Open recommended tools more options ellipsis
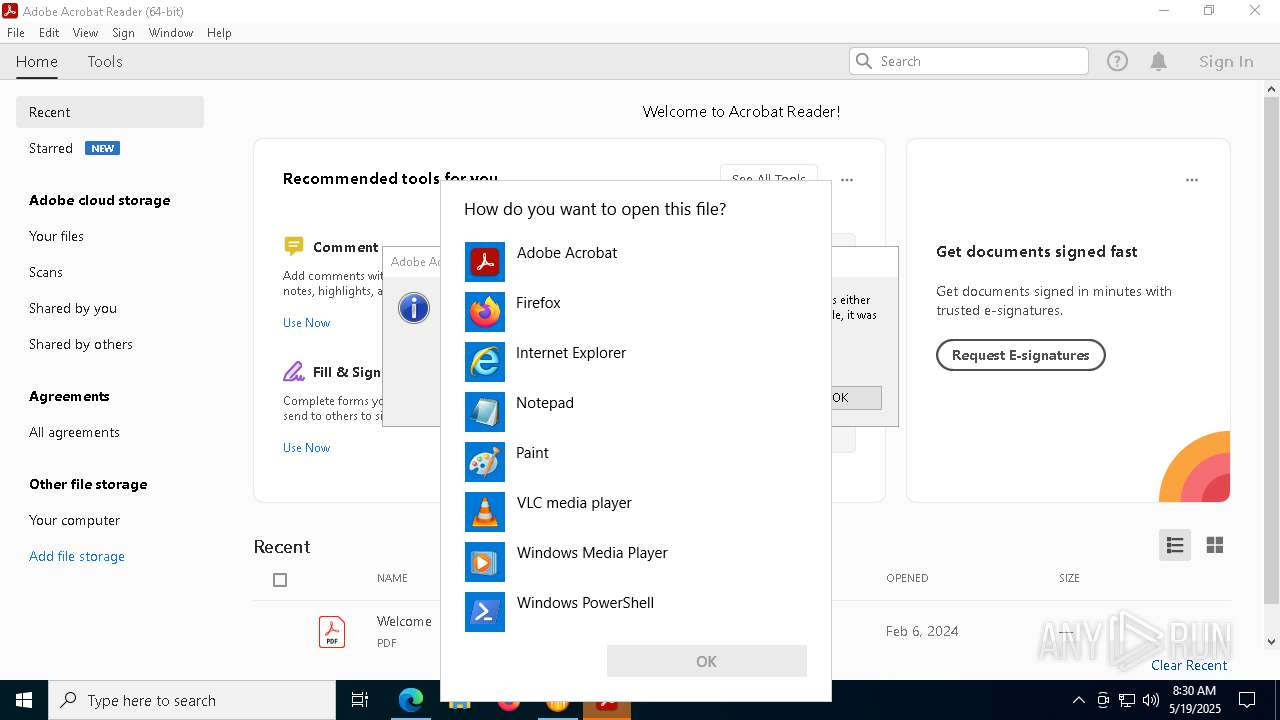 [847, 180]
